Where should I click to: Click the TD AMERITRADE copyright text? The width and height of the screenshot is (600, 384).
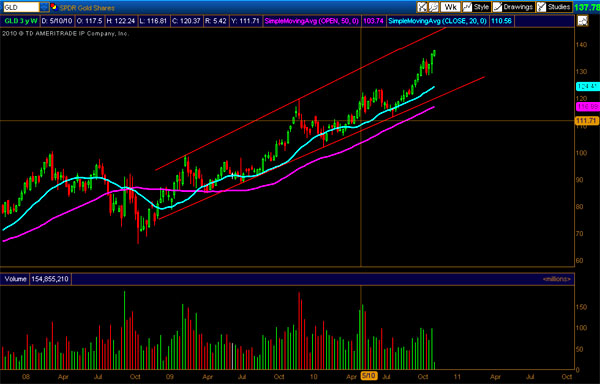point(65,34)
